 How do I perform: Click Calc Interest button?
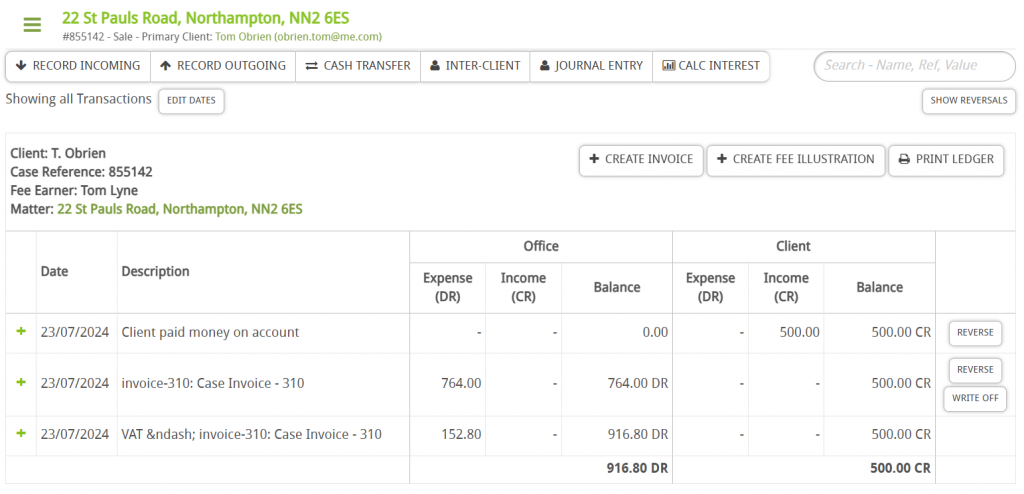(x=711, y=66)
